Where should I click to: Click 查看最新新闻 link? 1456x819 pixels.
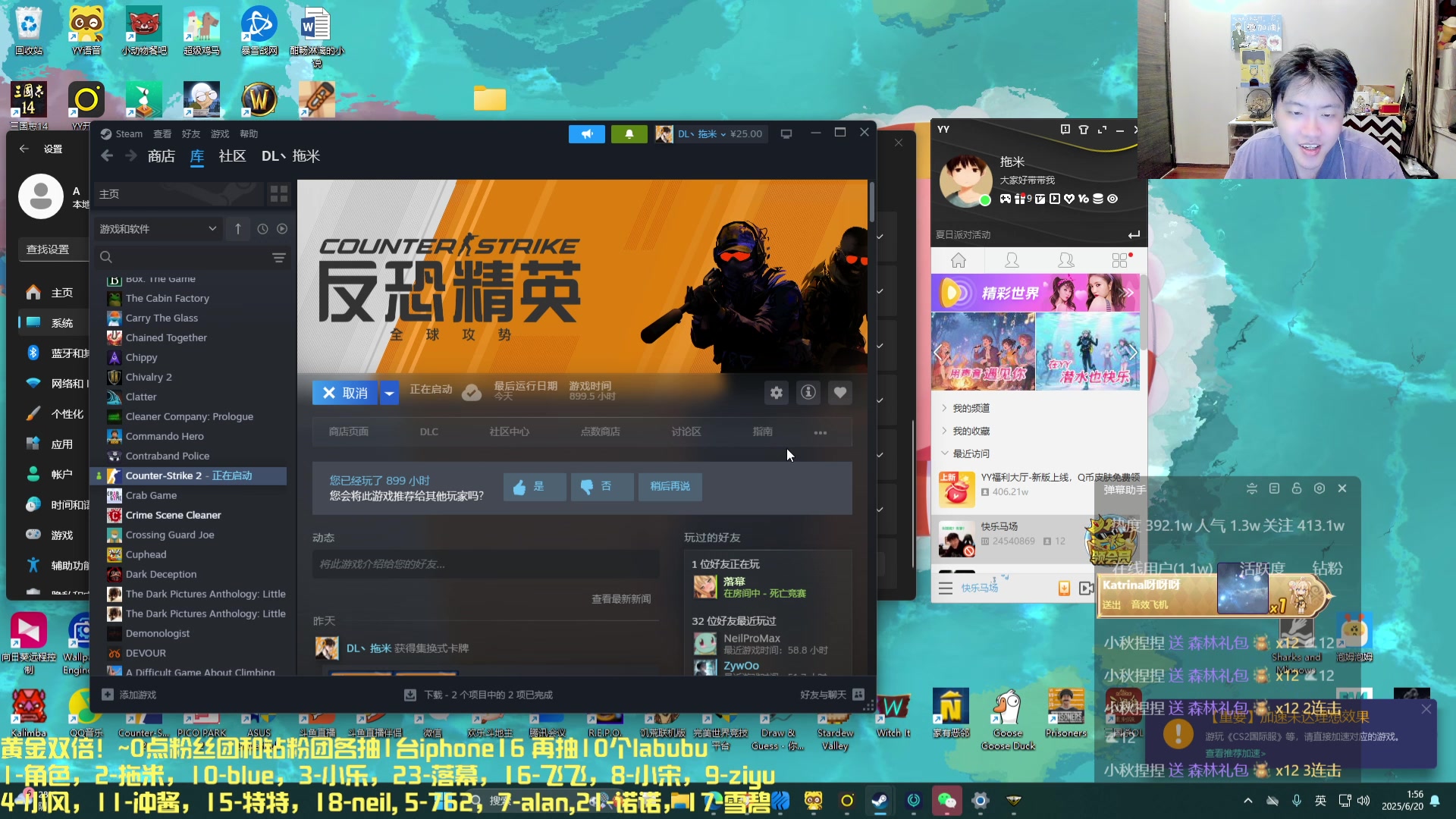tap(621, 599)
